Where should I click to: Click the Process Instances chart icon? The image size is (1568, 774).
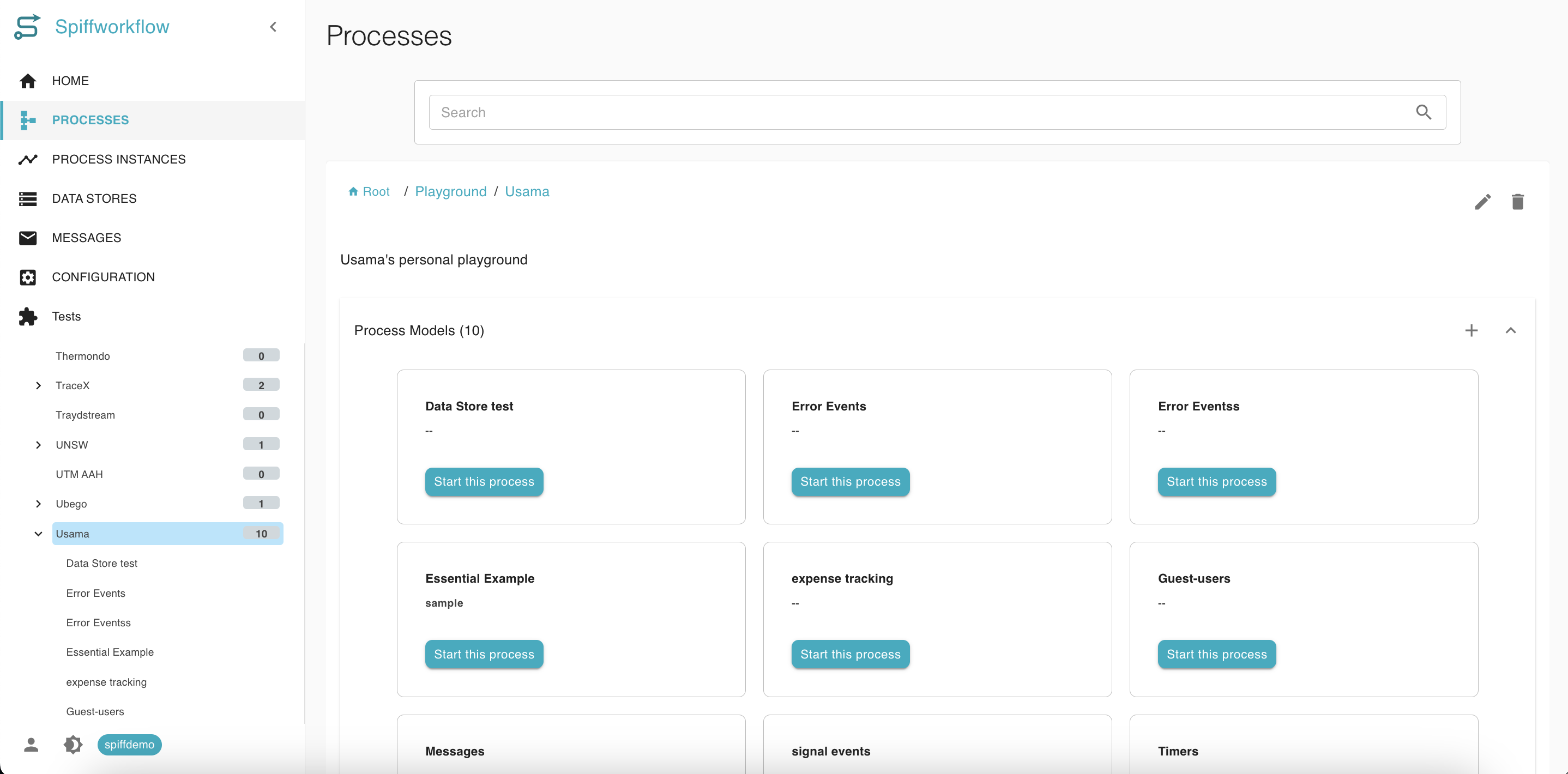point(27,159)
